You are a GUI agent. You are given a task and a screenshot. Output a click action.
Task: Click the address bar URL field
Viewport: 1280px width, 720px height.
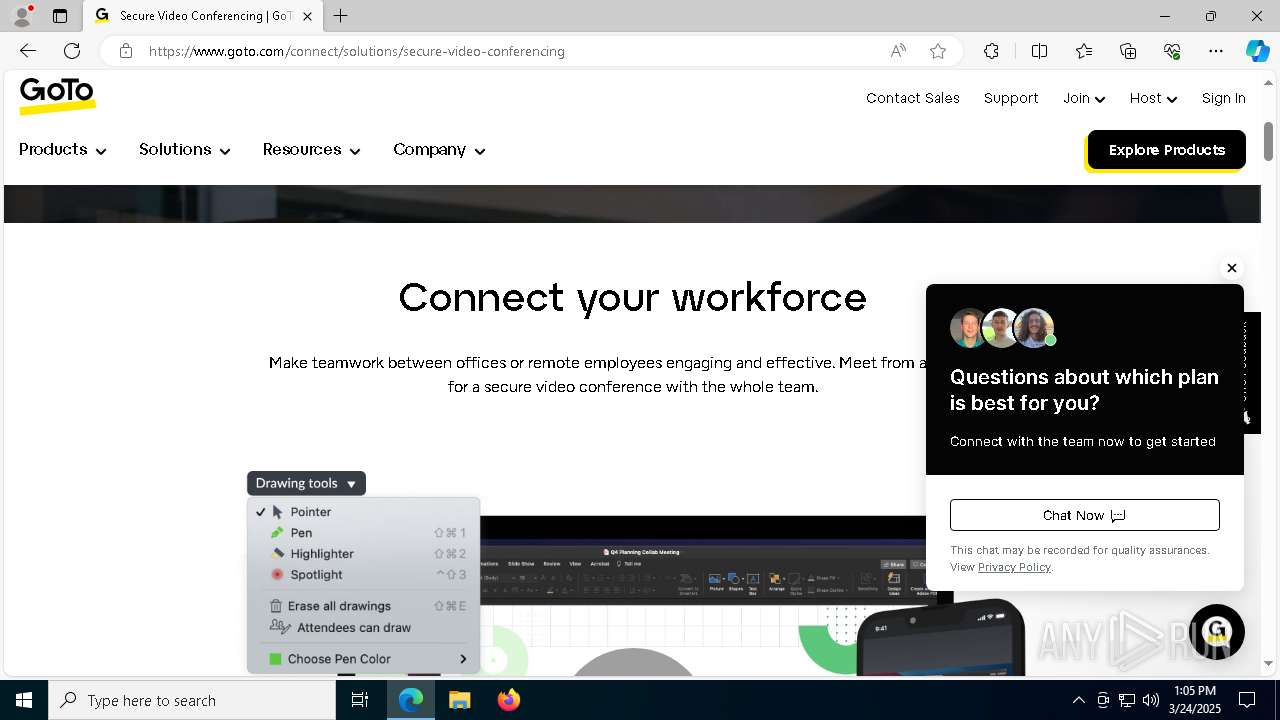[510, 51]
